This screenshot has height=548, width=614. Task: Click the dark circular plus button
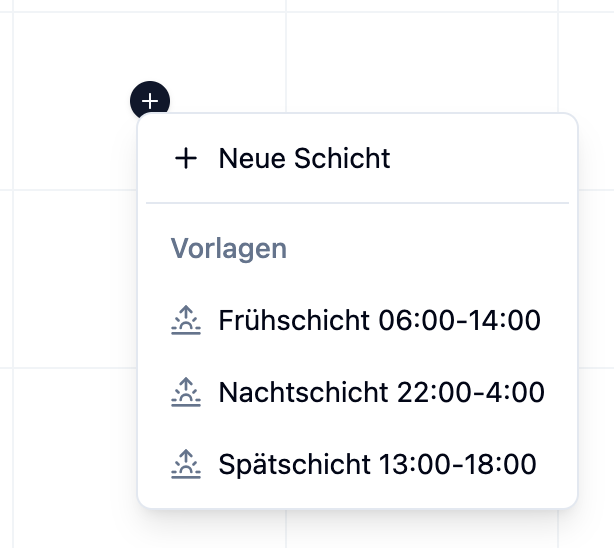coord(150,100)
